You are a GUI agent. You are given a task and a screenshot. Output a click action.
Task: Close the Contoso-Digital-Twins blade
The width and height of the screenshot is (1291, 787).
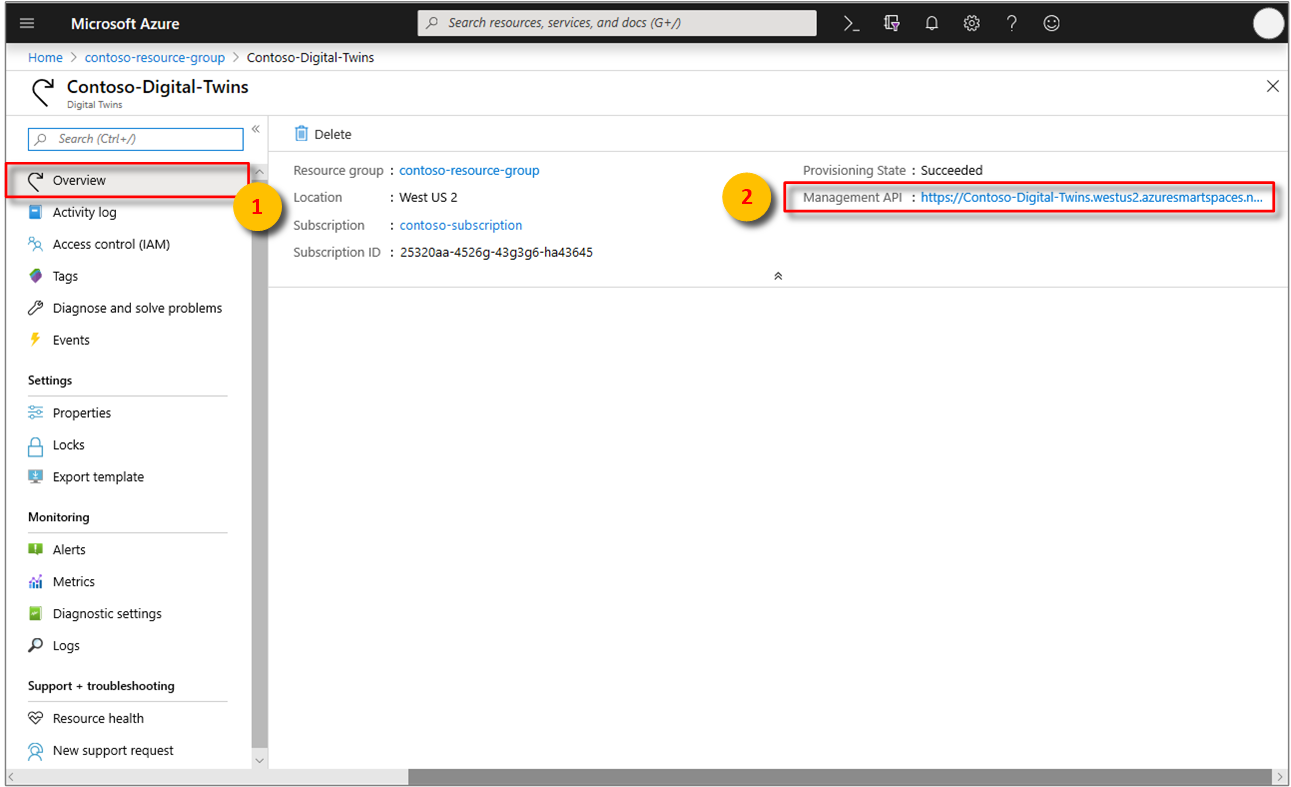tap(1272, 87)
